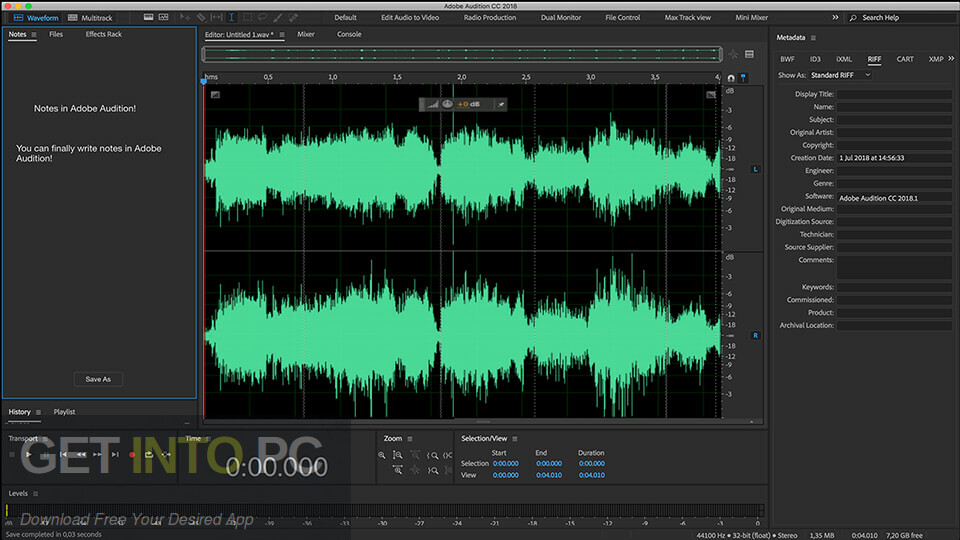Open the Show As Standard RIFF dropdown
960x540 pixels.
coord(841,75)
